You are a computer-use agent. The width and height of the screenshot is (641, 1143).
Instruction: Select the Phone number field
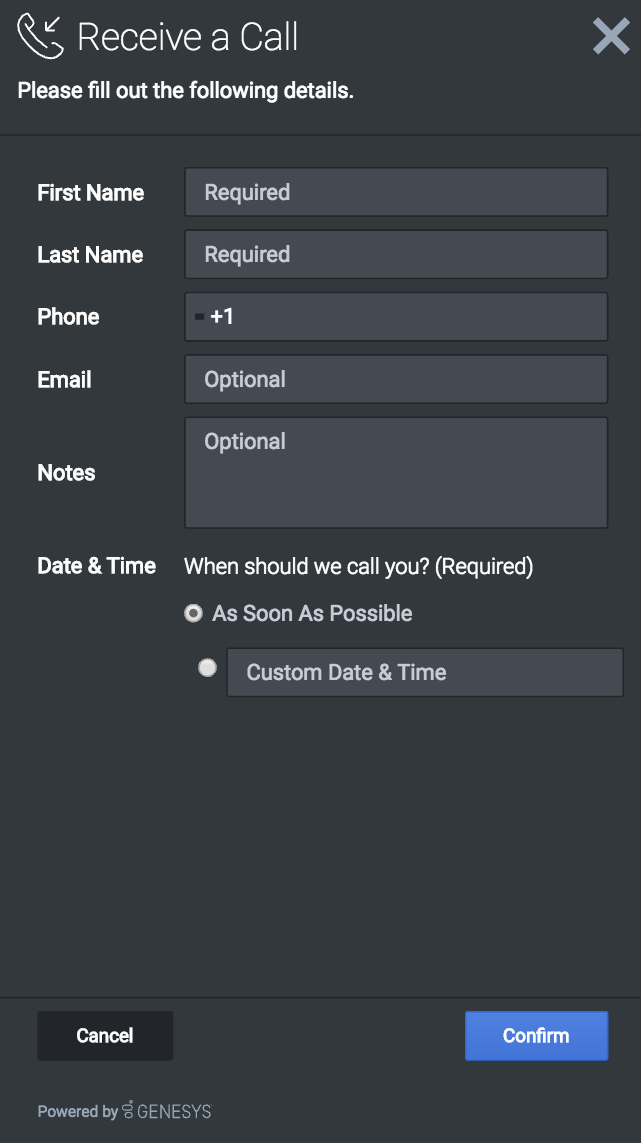tap(410, 317)
